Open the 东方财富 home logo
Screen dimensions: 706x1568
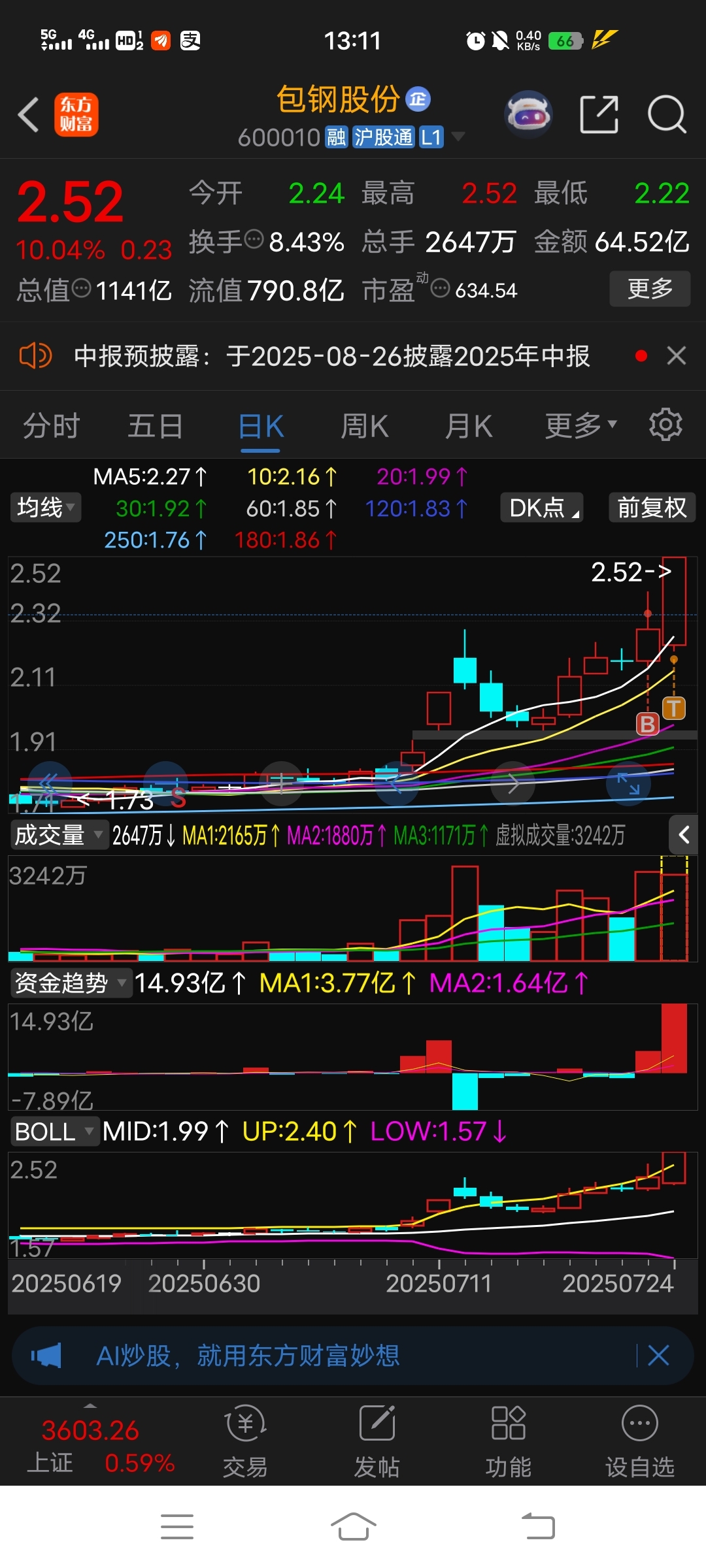coord(76,114)
